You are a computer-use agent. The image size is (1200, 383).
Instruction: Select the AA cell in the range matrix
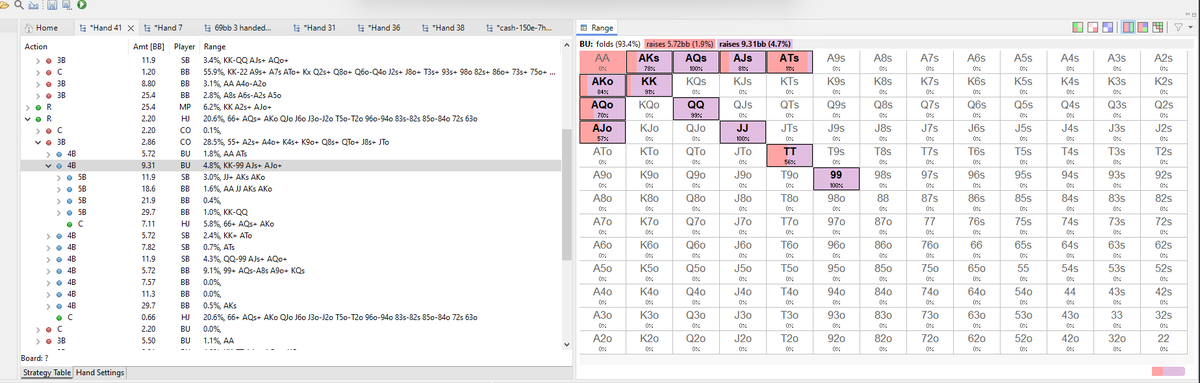point(602,62)
